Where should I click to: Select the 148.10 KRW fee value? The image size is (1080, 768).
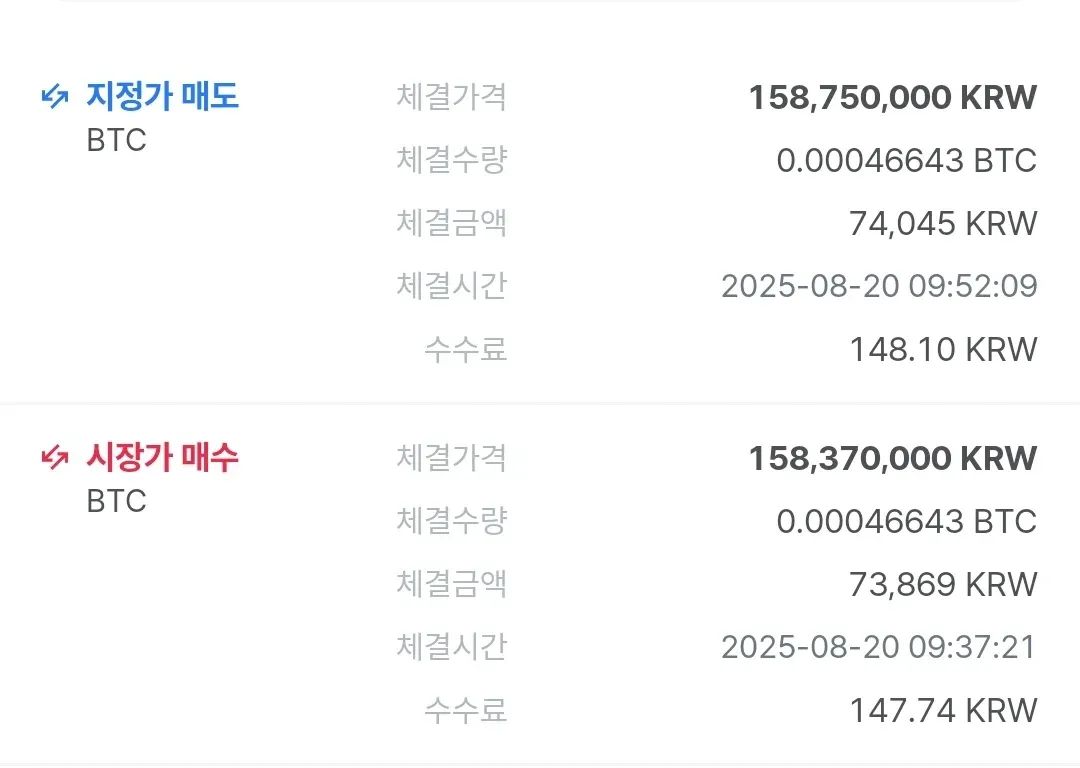pyautogui.click(x=943, y=349)
